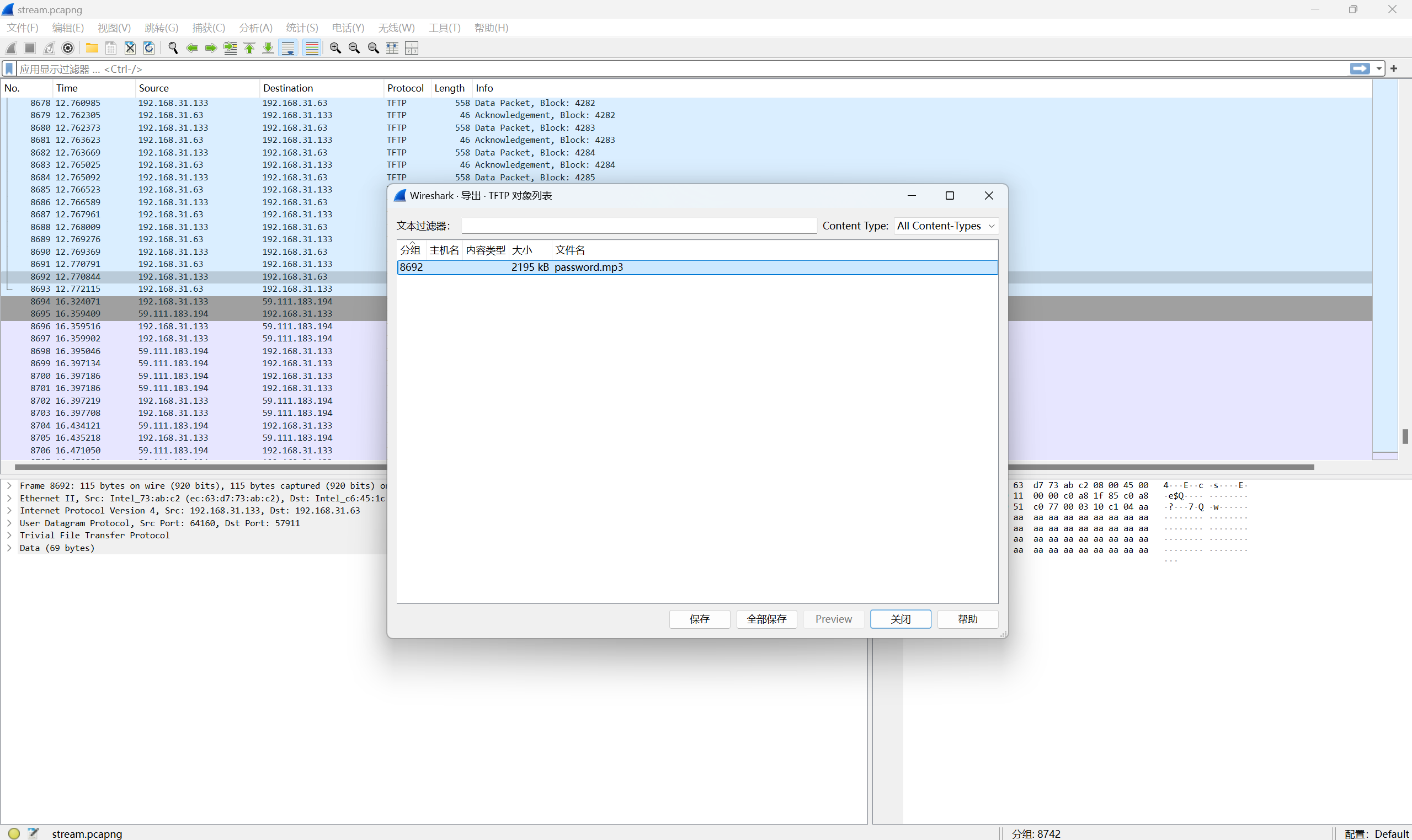Image resolution: width=1412 pixels, height=840 pixels.
Task: Sort object list by 分组 column header
Action: coord(411,250)
